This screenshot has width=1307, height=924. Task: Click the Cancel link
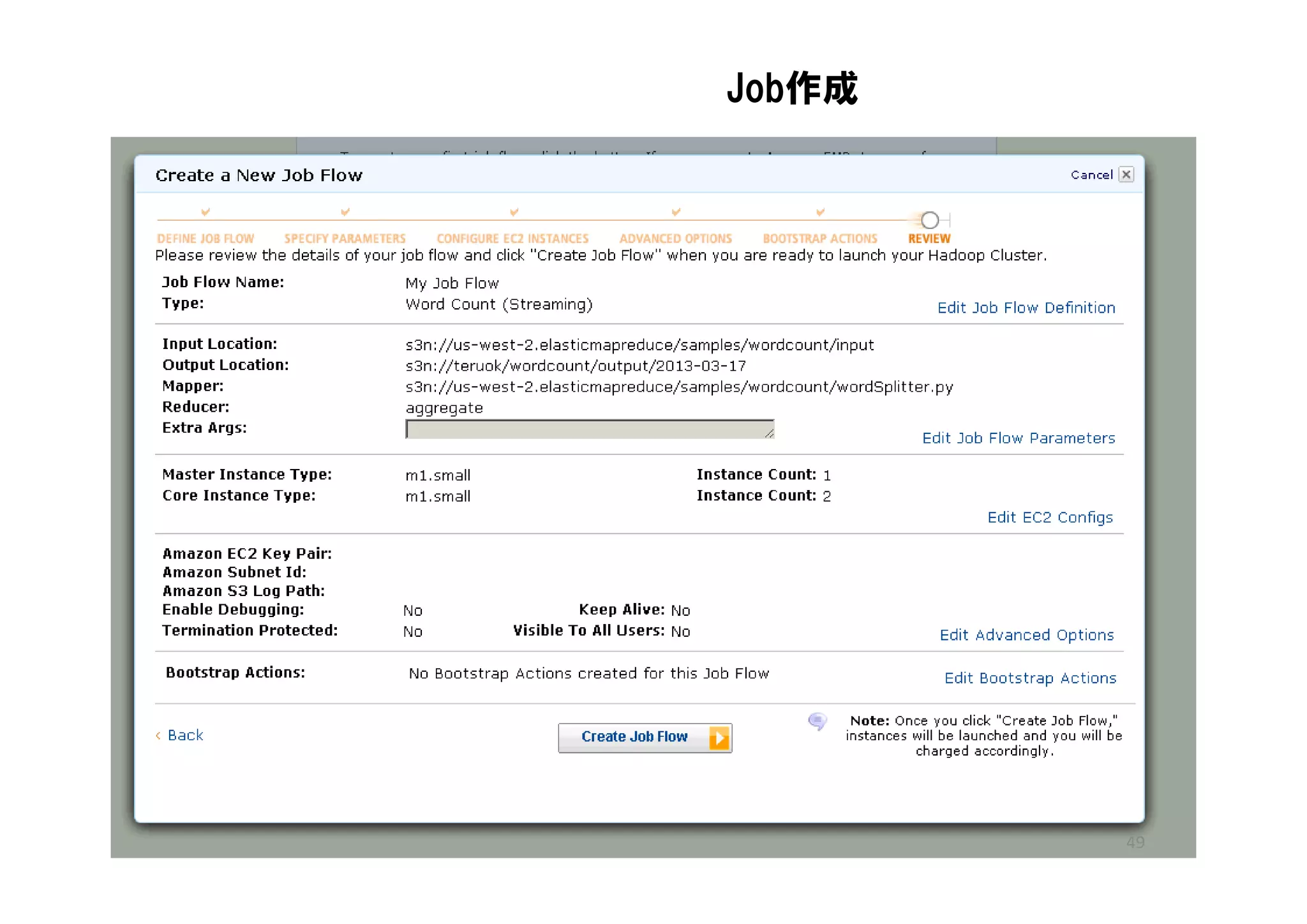tap(1091, 175)
